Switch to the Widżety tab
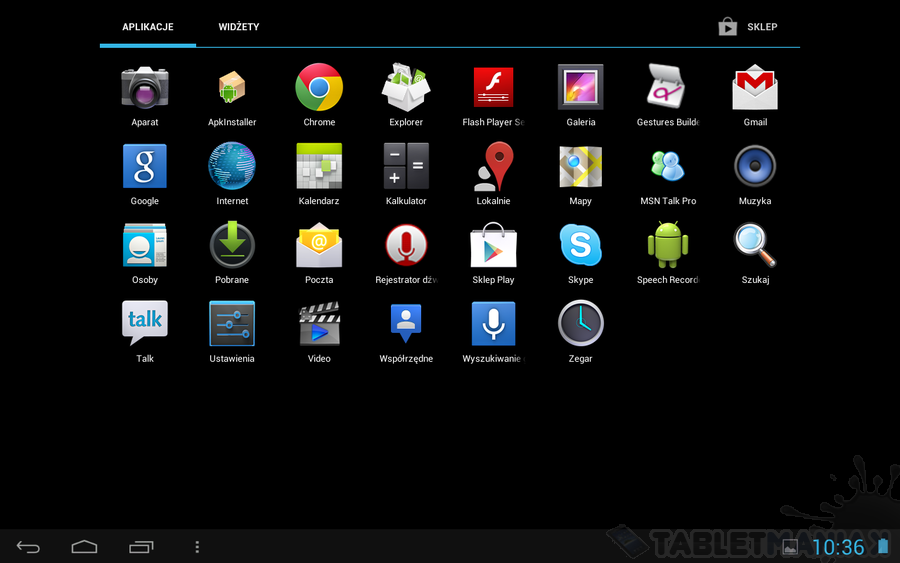This screenshot has height=563, width=900. 239,27
